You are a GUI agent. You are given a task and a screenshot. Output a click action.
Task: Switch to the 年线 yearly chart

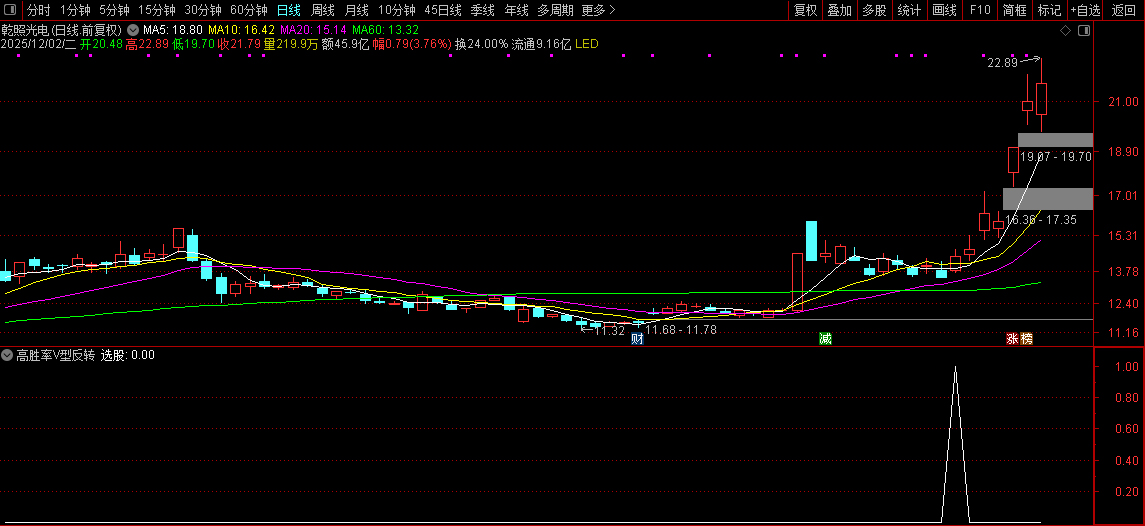pyautogui.click(x=516, y=10)
